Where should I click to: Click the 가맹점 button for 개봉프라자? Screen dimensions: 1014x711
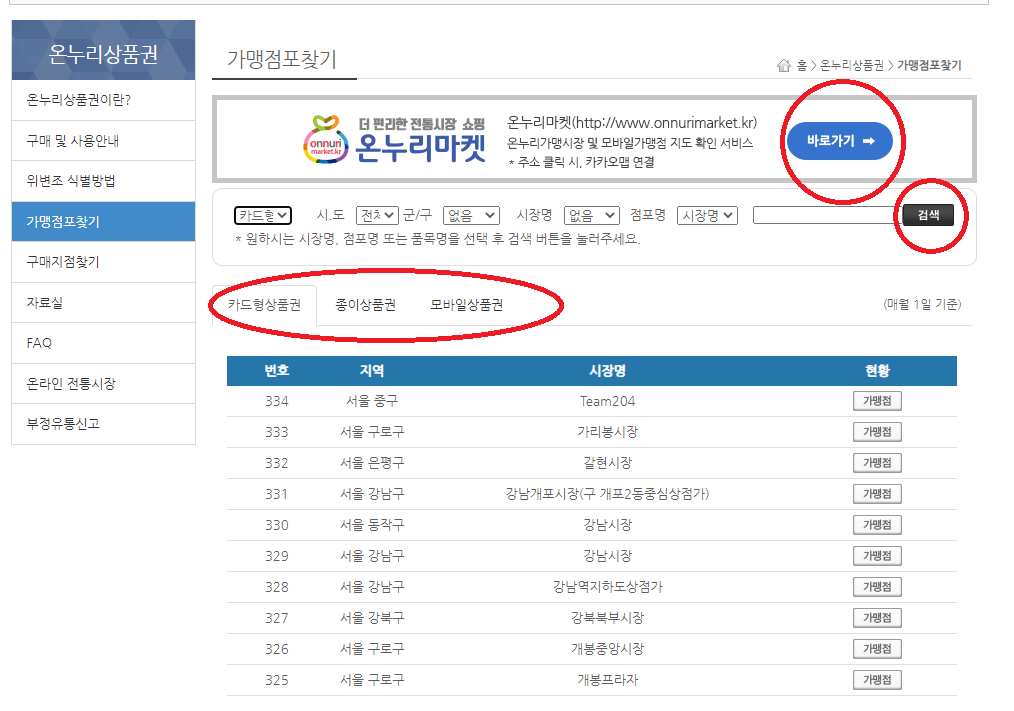[877, 681]
